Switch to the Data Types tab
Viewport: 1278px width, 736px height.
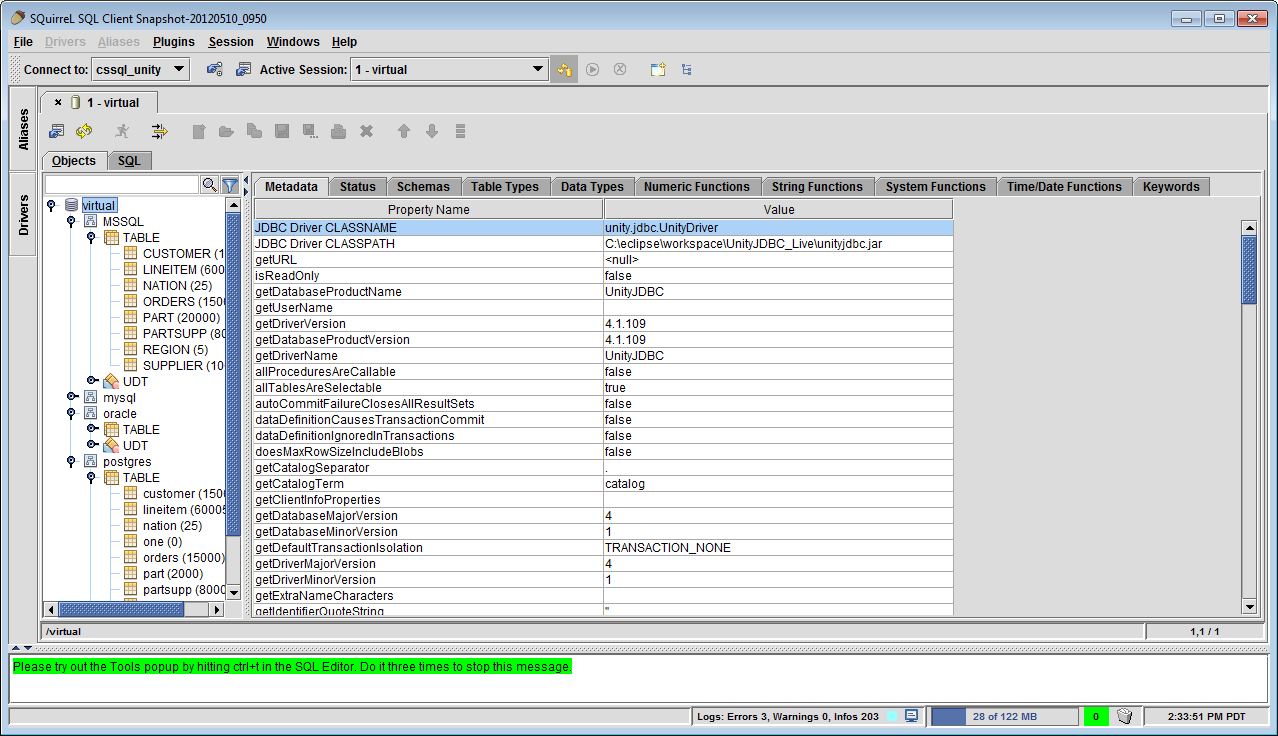(x=592, y=187)
